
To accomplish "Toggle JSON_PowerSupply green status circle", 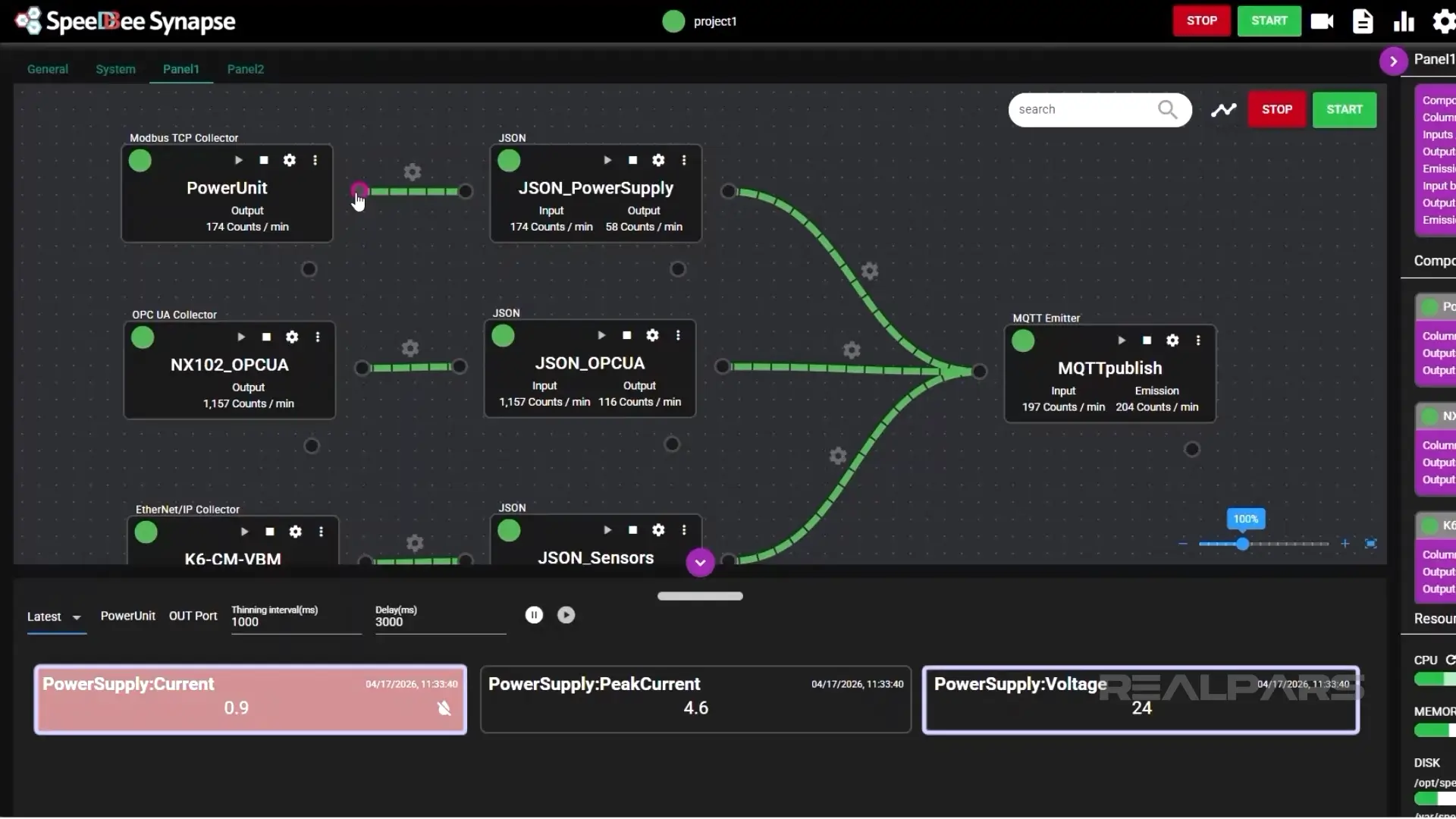I will pyautogui.click(x=509, y=161).
